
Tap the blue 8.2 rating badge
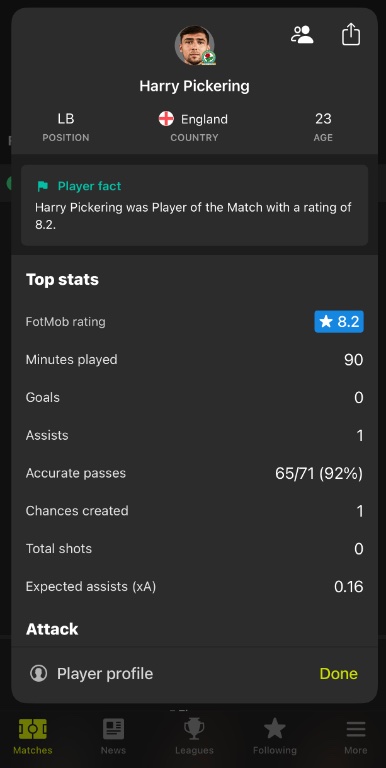click(339, 322)
